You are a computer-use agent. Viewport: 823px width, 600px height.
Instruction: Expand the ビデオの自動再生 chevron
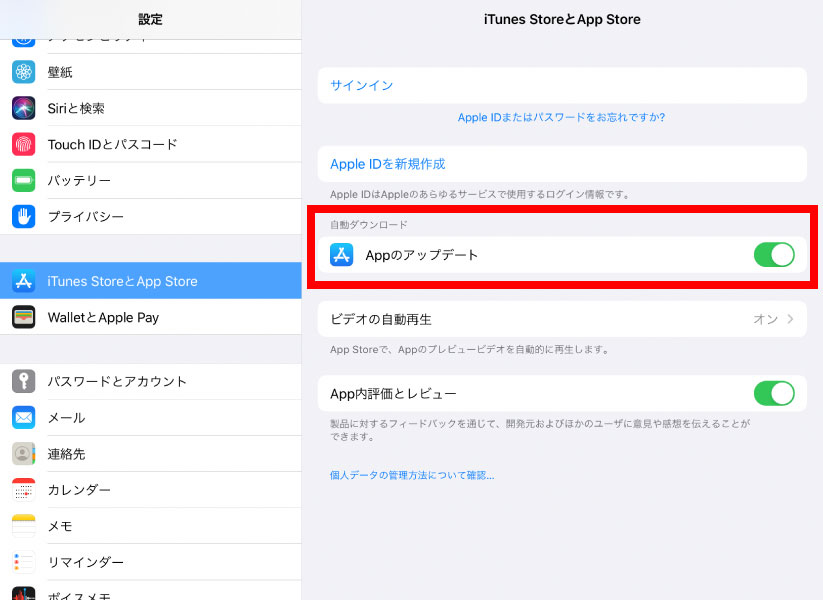(x=791, y=319)
